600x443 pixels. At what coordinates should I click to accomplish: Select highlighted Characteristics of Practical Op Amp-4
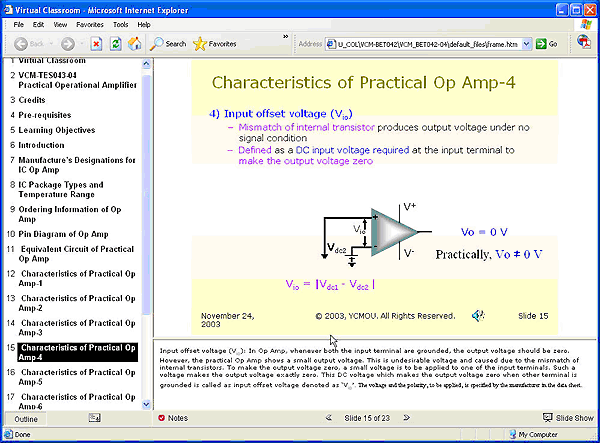78,352
